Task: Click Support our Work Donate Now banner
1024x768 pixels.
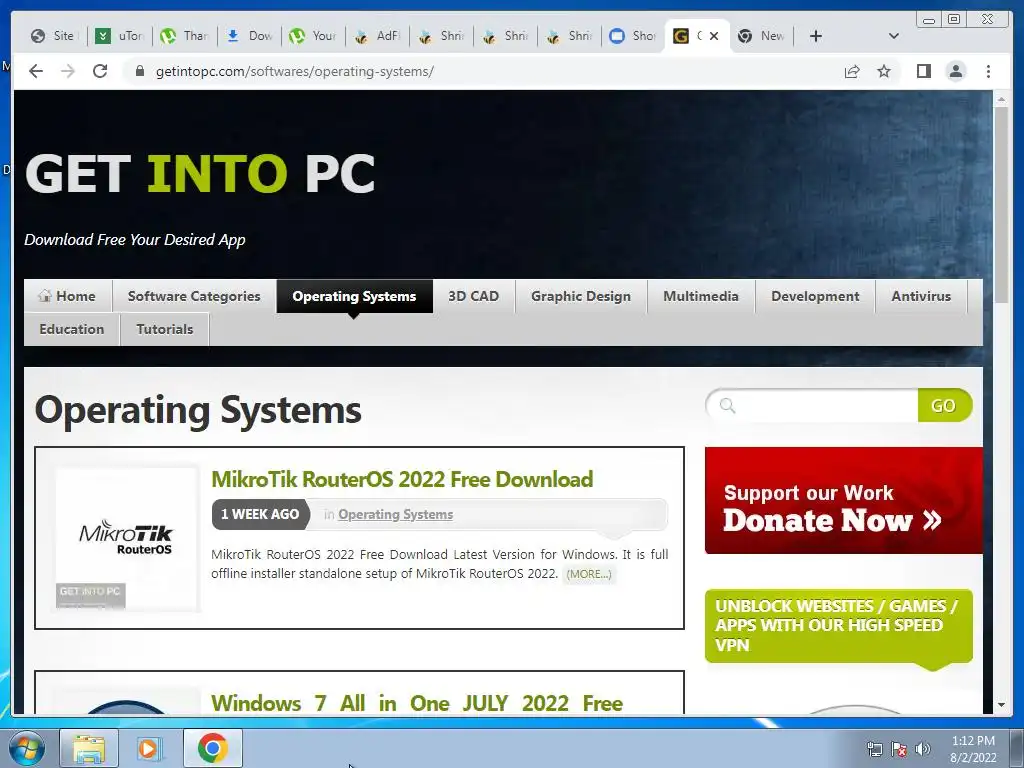Action: 844,501
